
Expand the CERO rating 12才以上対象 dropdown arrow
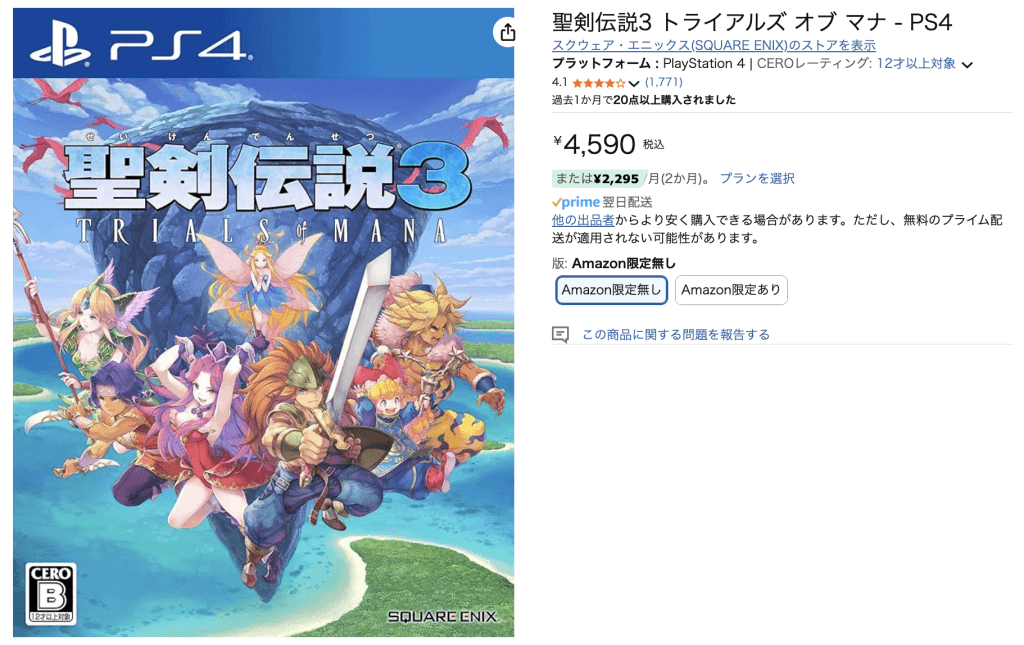967,65
